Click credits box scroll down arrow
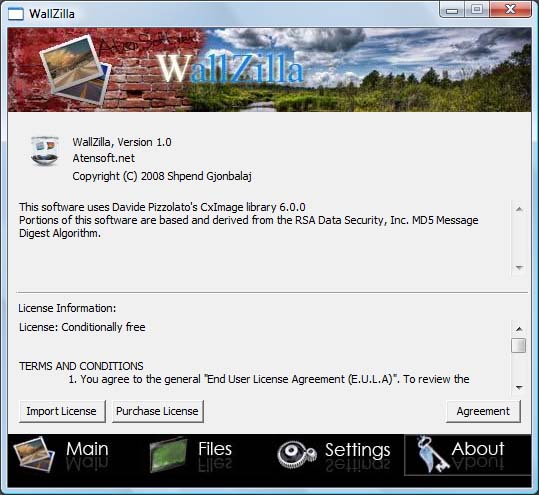 (x=519, y=267)
